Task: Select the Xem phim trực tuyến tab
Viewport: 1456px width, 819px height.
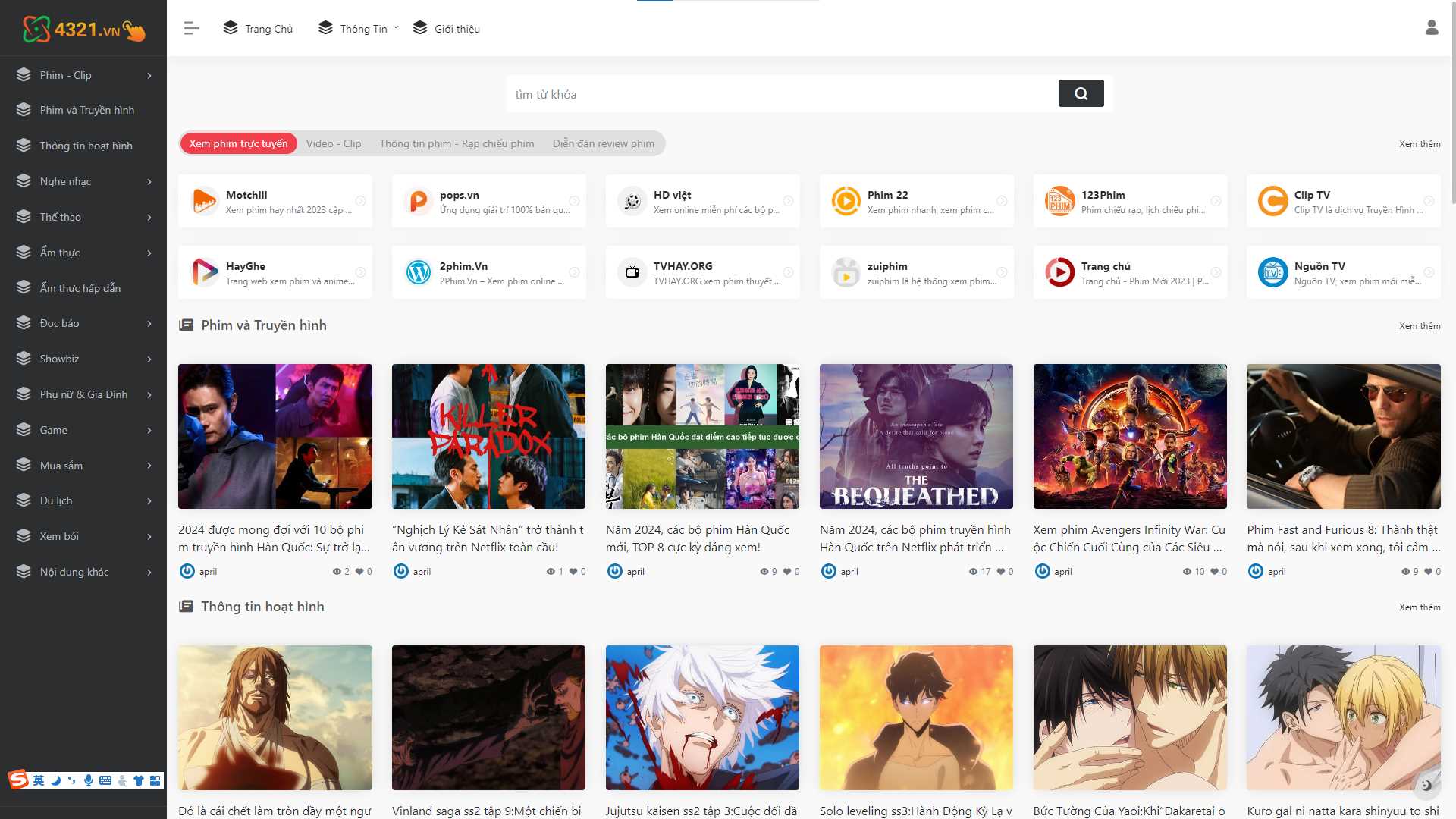Action: pos(238,142)
